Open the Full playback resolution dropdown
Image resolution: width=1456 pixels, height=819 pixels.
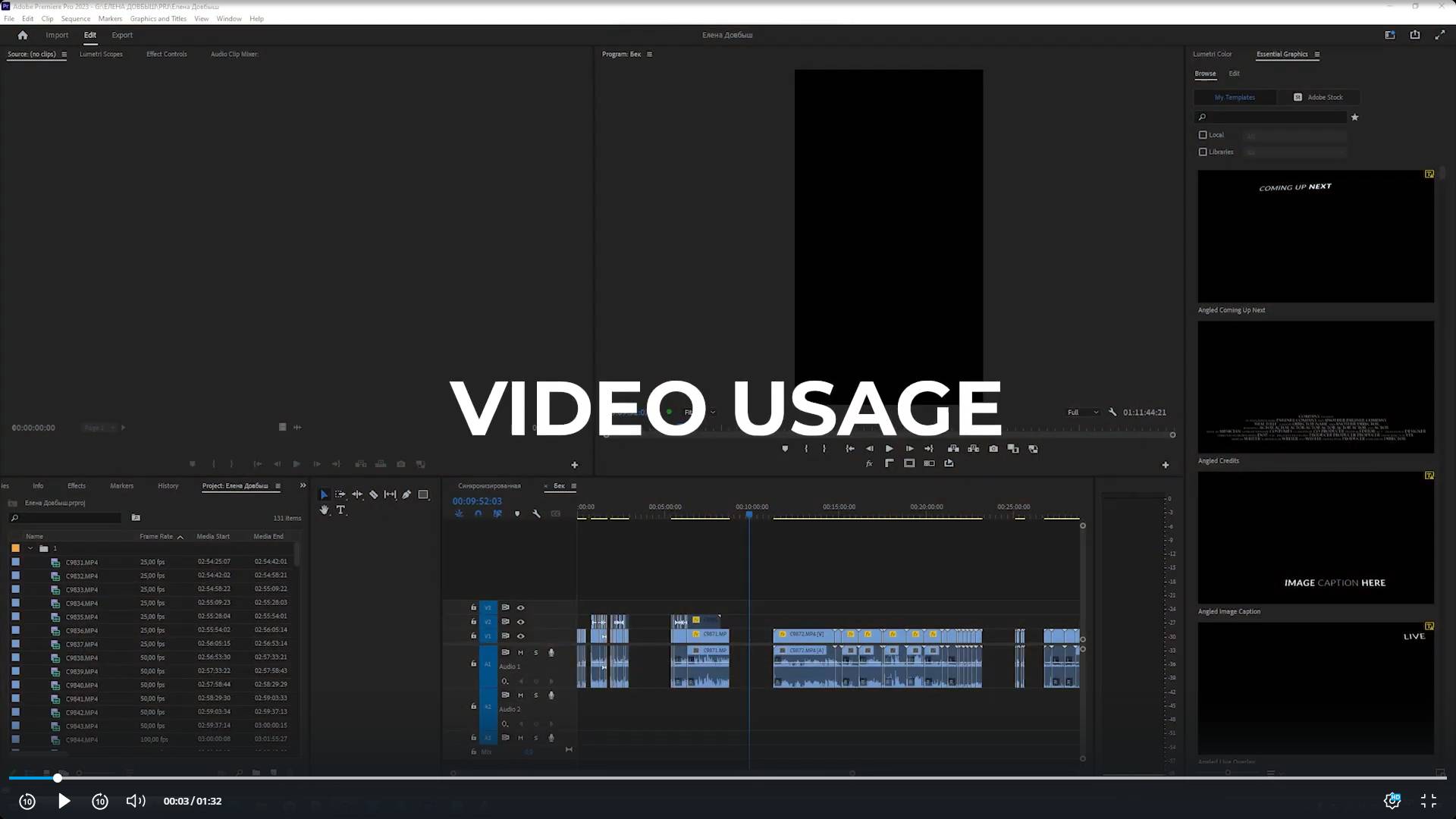(1083, 413)
